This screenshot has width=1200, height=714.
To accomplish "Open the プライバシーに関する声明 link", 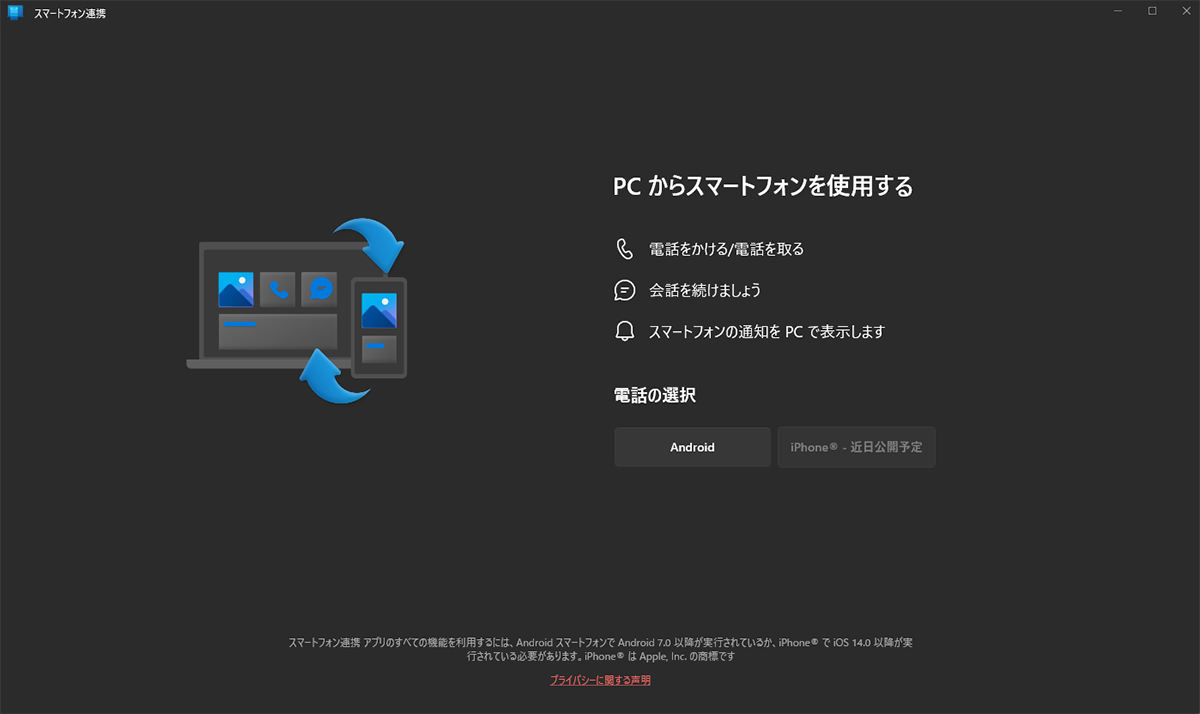I will (x=600, y=680).
